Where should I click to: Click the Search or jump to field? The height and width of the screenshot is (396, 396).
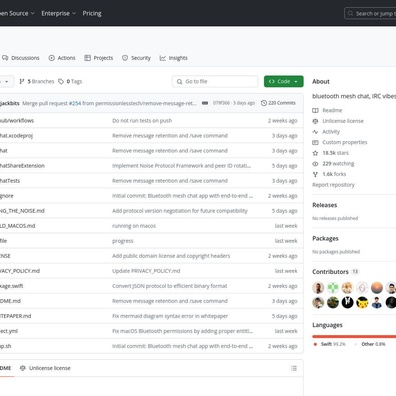370,13
